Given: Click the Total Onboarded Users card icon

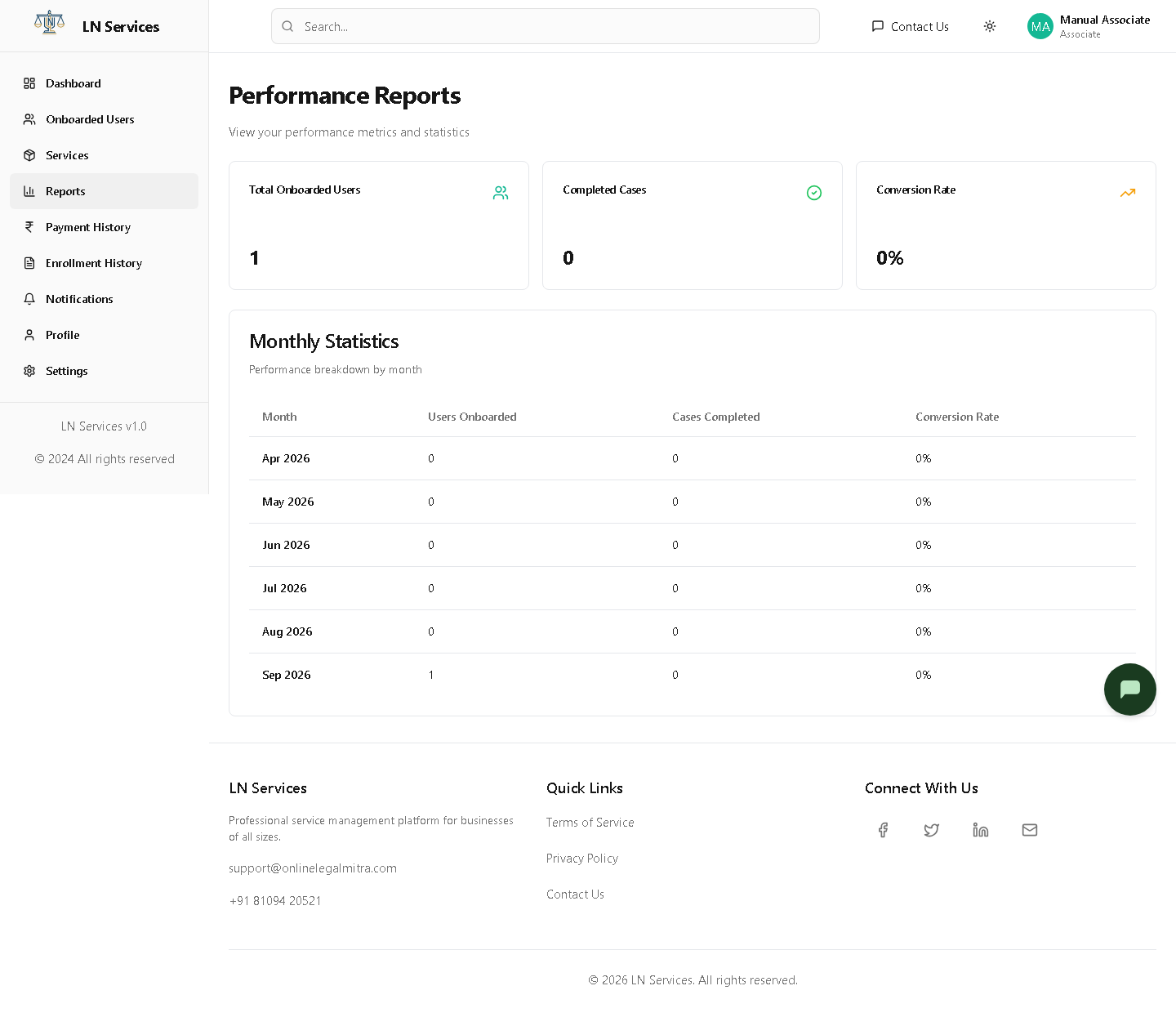Looking at the screenshot, I should (x=501, y=193).
